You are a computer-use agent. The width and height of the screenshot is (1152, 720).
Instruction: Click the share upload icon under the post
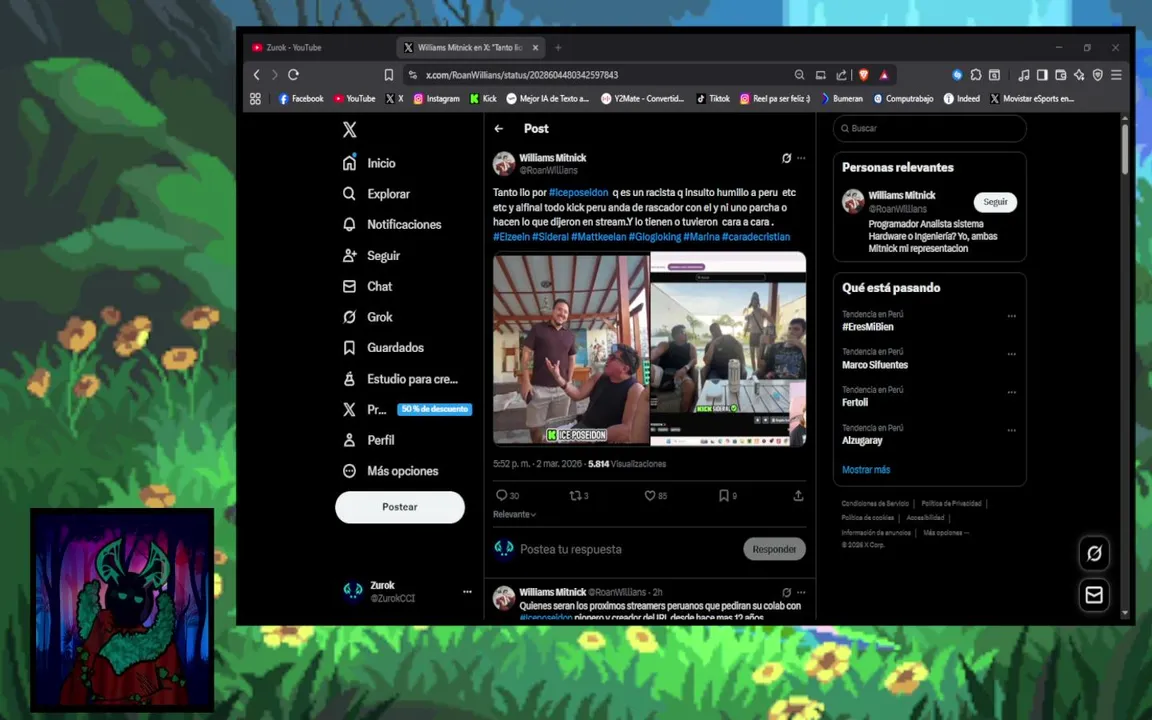tap(798, 496)
